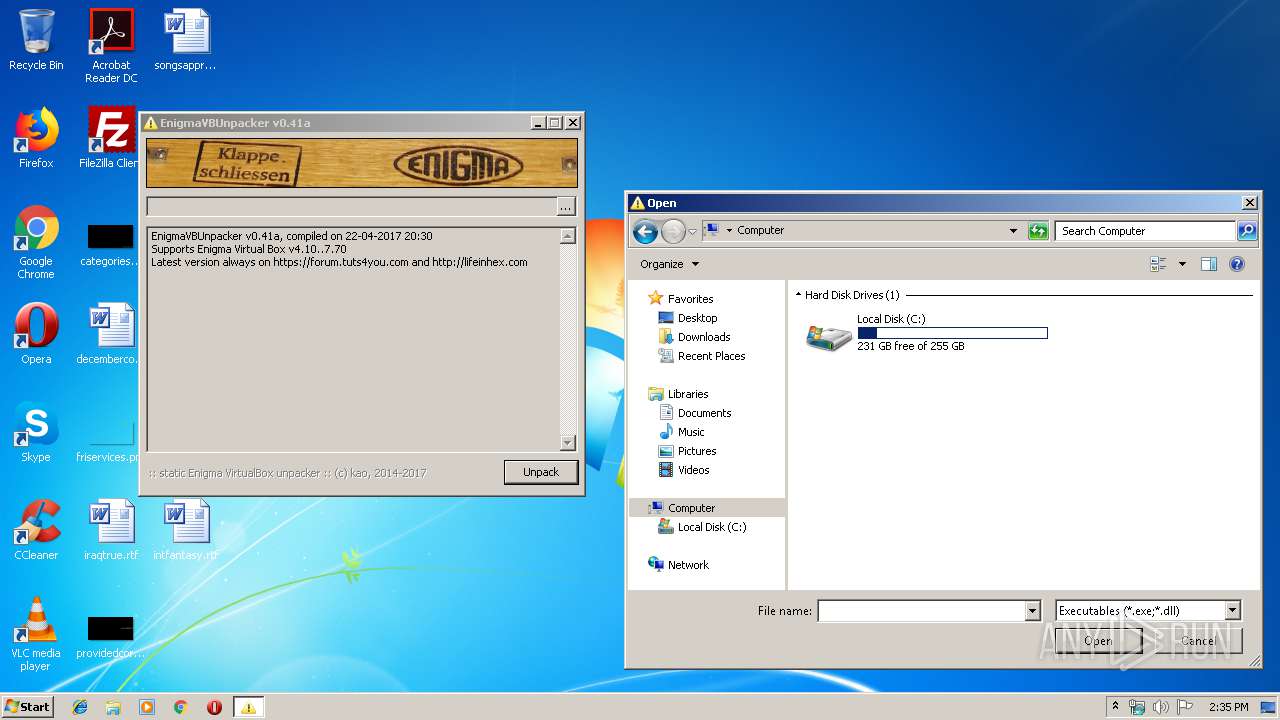Open iraqtrue.rtf document icon
Viewport: 1280px width, 720px height.
tap(111, 530)
